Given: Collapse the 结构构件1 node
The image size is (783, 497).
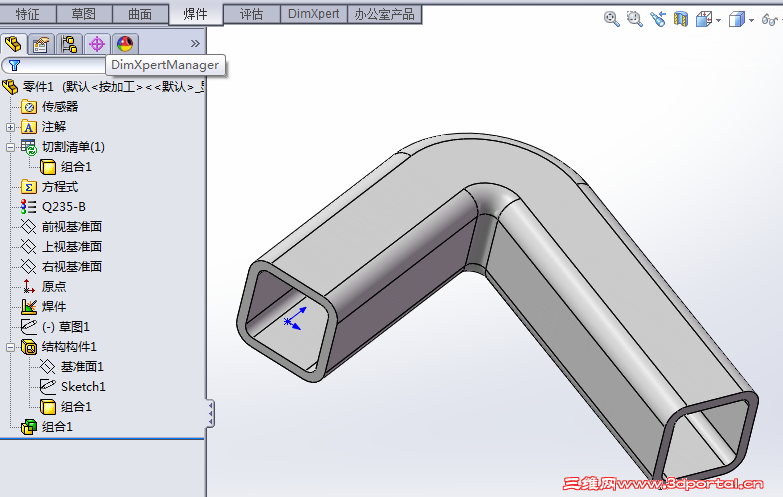Looking at the screenshot, I should 10,347.
